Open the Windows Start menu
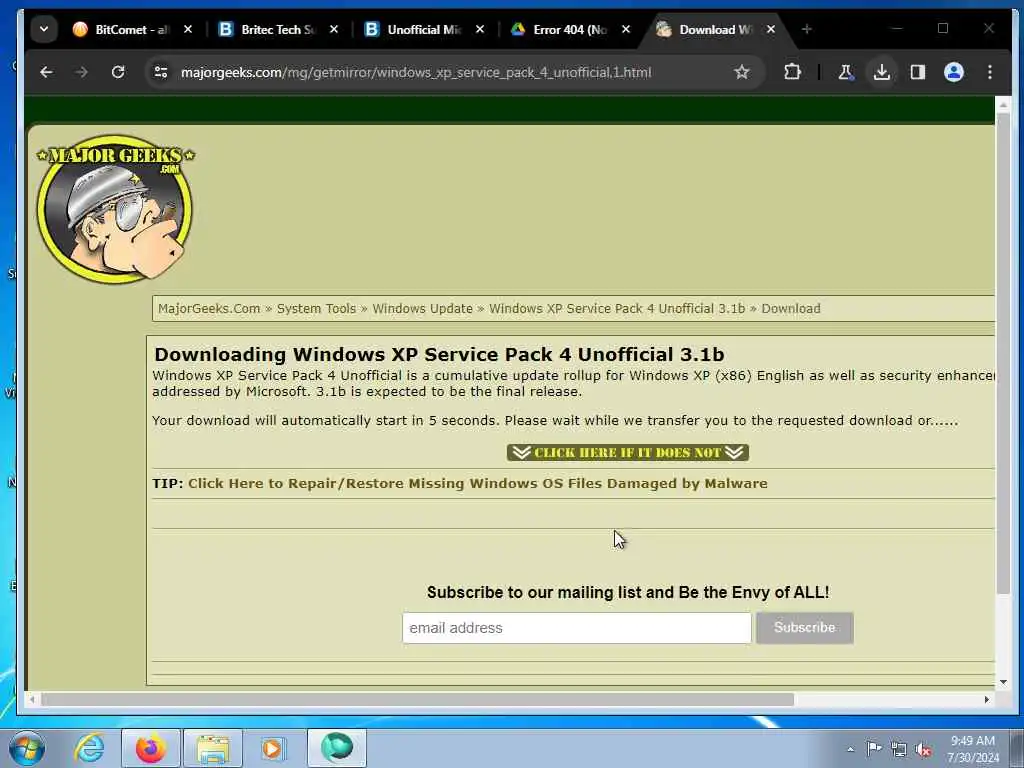This screenshot has height=768, width=1024. coord(27,748)
